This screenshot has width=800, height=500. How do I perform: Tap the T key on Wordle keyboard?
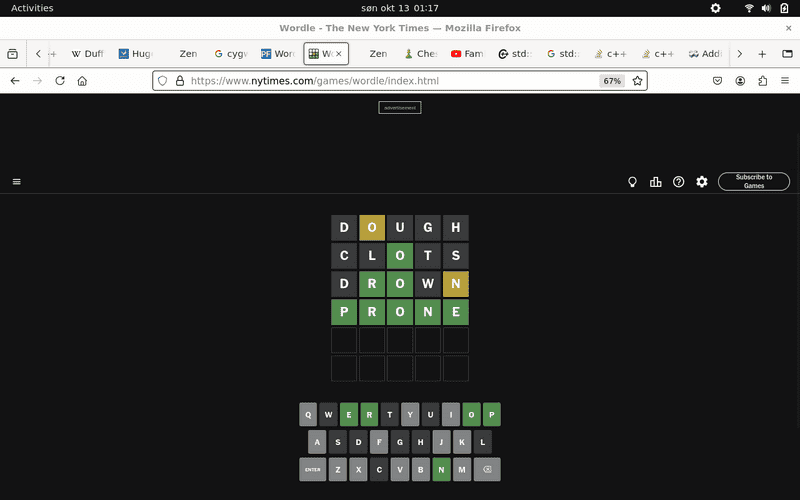coord(390,414)
